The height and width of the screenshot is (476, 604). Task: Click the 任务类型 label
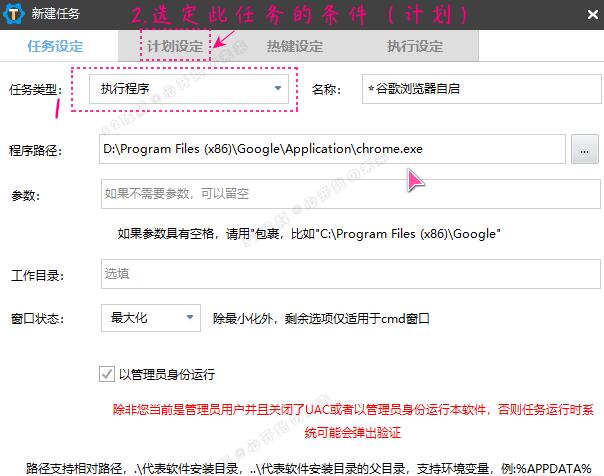[35, 90]
